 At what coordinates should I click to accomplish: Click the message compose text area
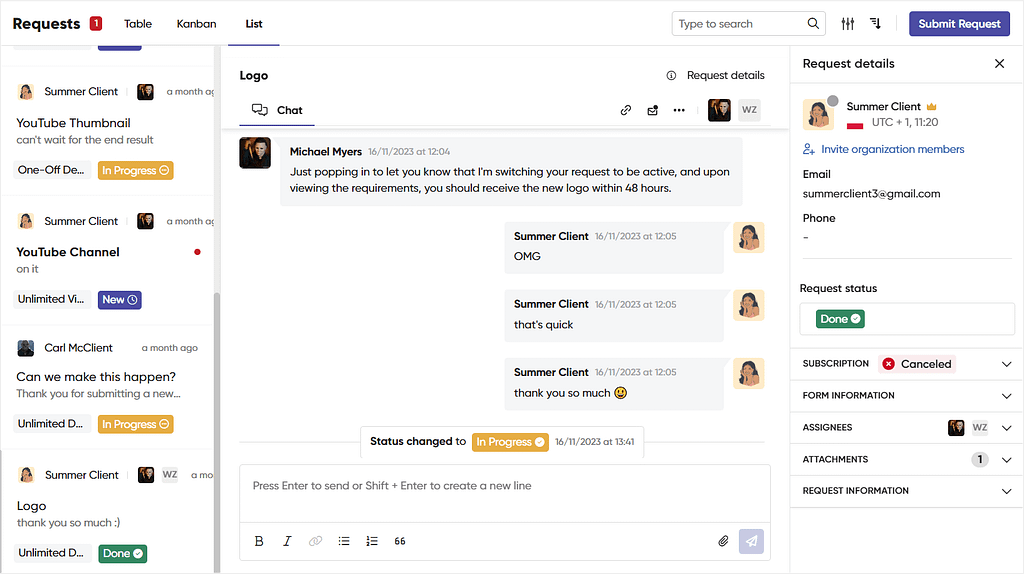pos(505,493)
